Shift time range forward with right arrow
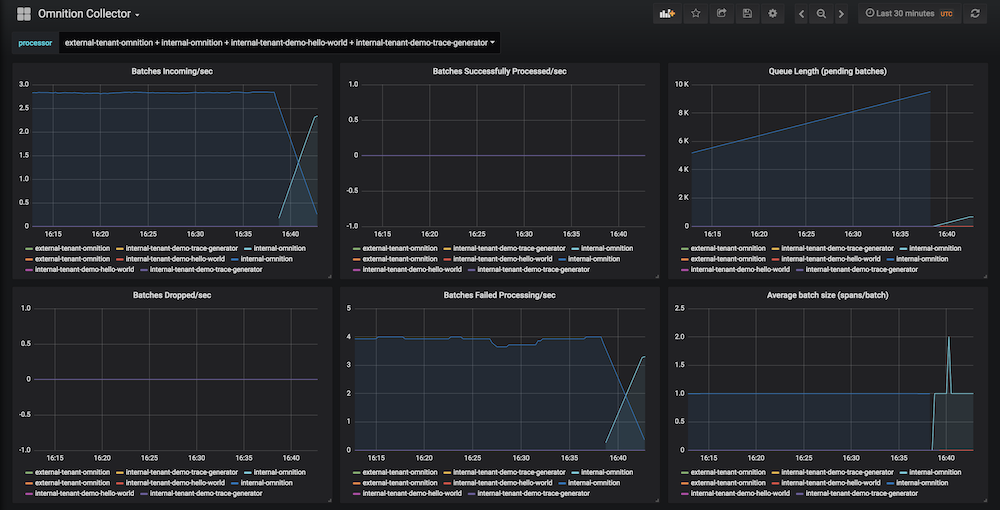Image resolution: width=1000 pixels, height=510 pixels. [x=841, y=14]
